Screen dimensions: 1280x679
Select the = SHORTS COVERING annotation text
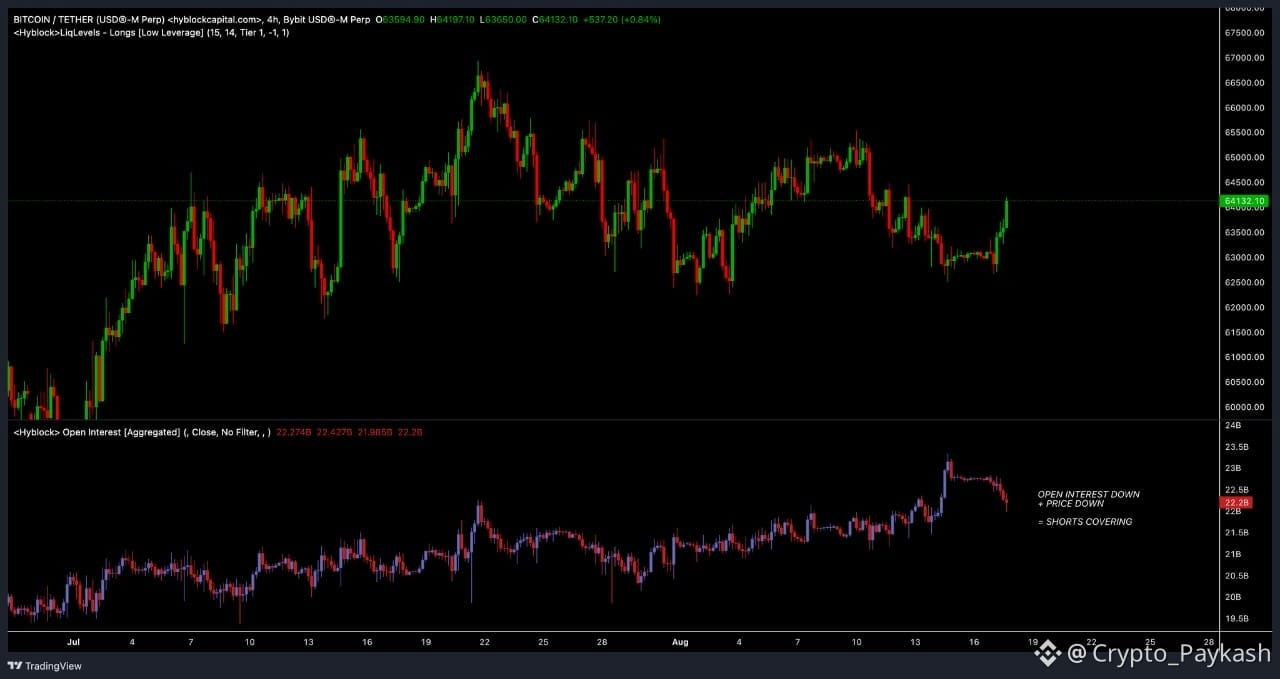pyautogui.click(x=1085, y=521)
